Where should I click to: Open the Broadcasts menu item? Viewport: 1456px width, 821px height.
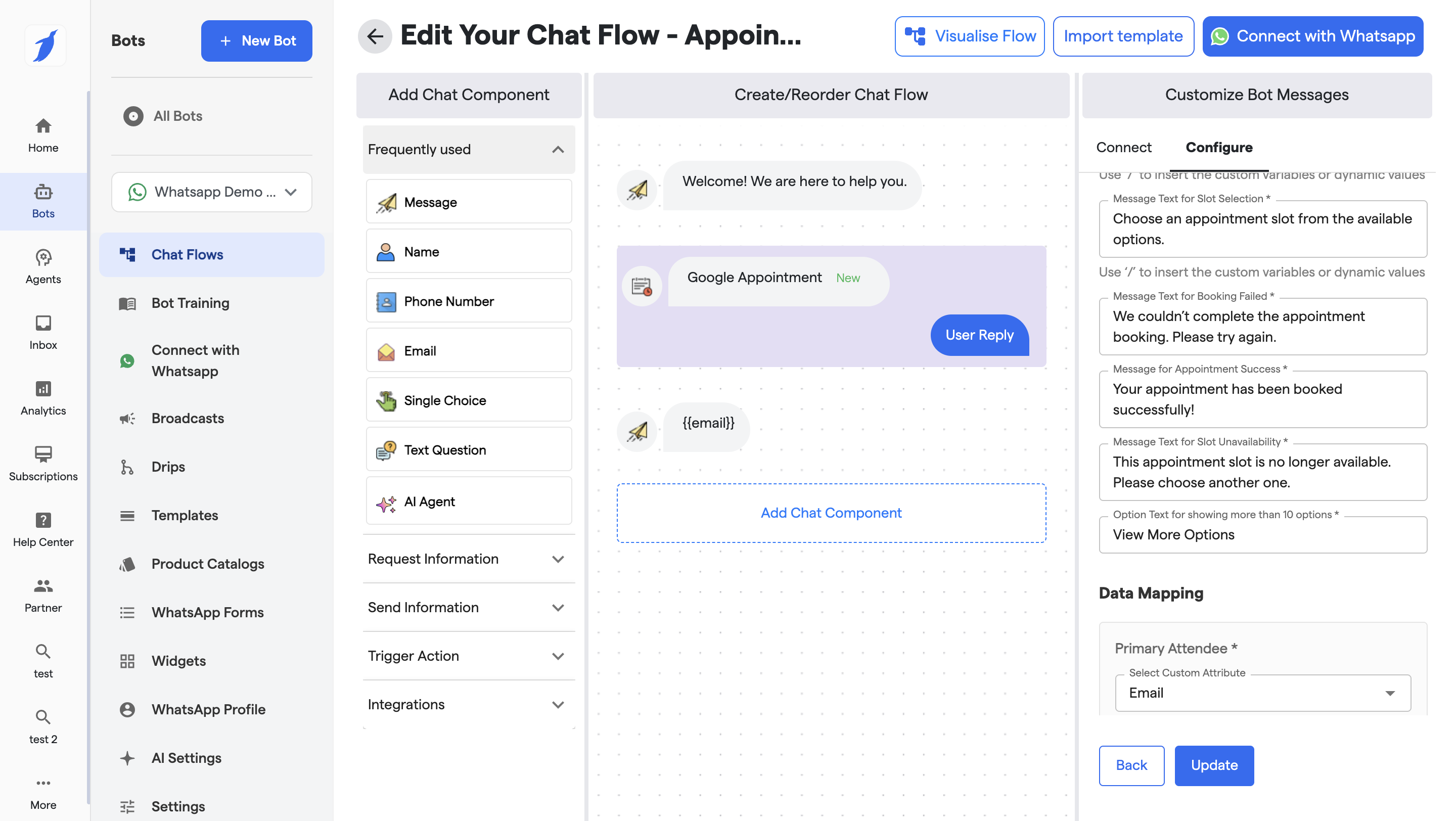188,418
